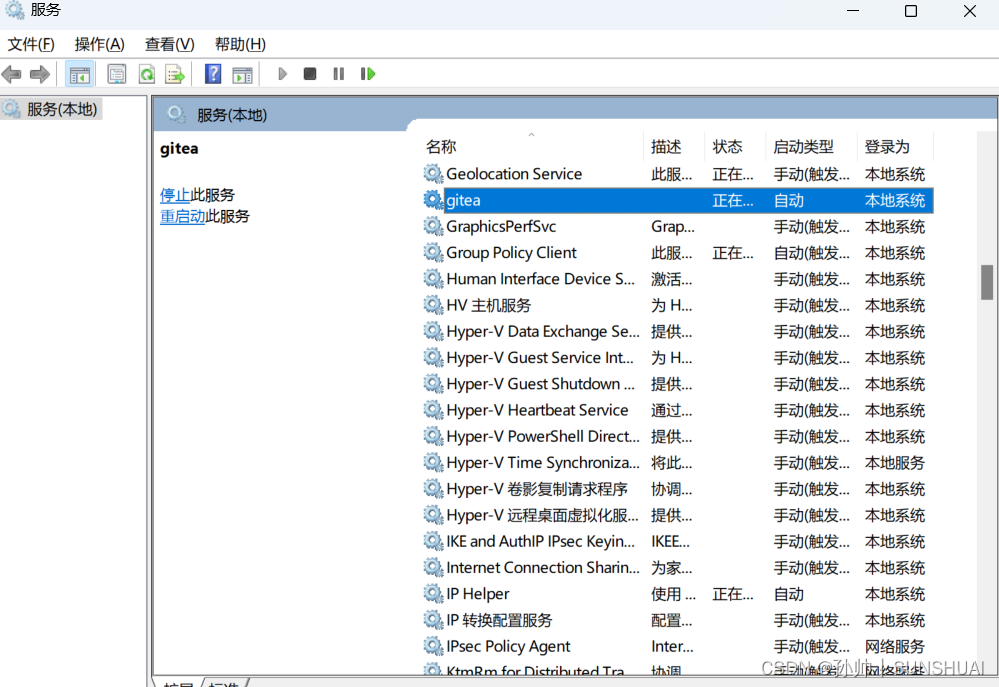The image size is (999, 687).
Task: Select Human Interface Device S... row
Action: tap(678, 278)
